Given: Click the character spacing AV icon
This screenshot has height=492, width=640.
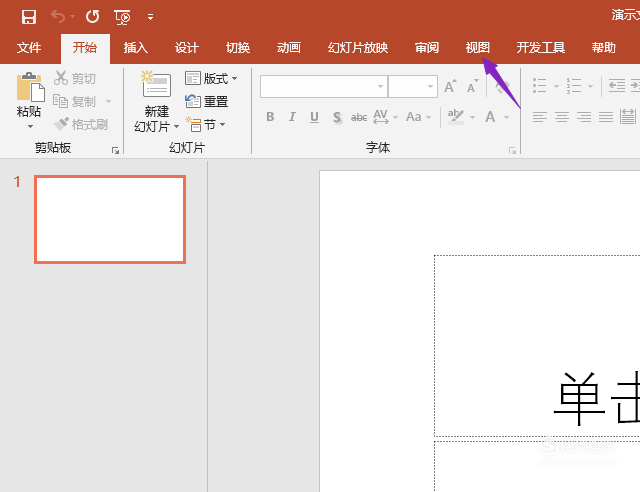Looking at the screenshot, I should coord(381,117).
